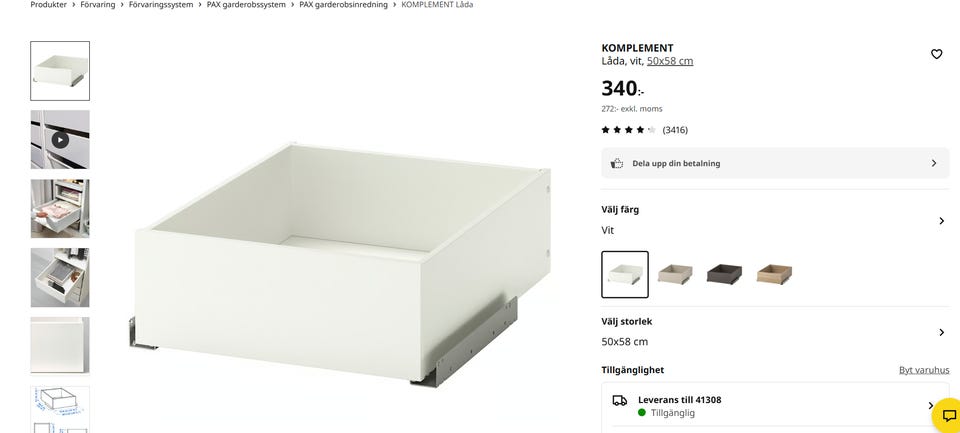Image resolution: width=960 pixels, height=433 pixels.
Task: Choose the dark grey drawer color
Action: [724, 274]
